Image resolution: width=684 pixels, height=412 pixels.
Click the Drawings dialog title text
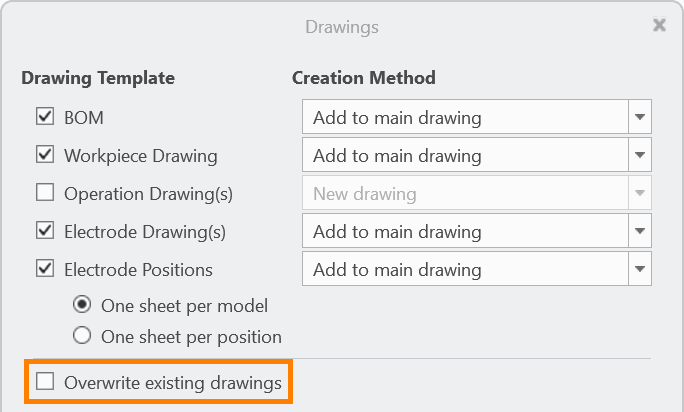pos(342,26)
